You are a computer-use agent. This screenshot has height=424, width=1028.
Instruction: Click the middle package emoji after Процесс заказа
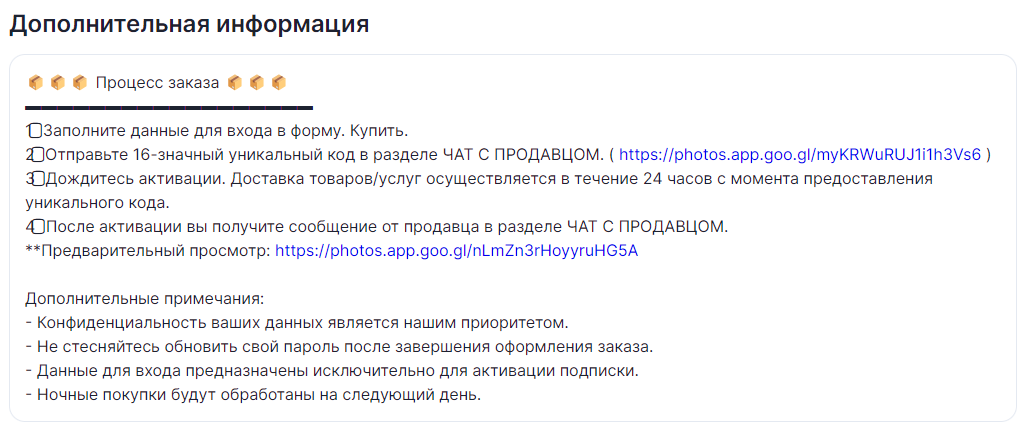coord(257,83)
